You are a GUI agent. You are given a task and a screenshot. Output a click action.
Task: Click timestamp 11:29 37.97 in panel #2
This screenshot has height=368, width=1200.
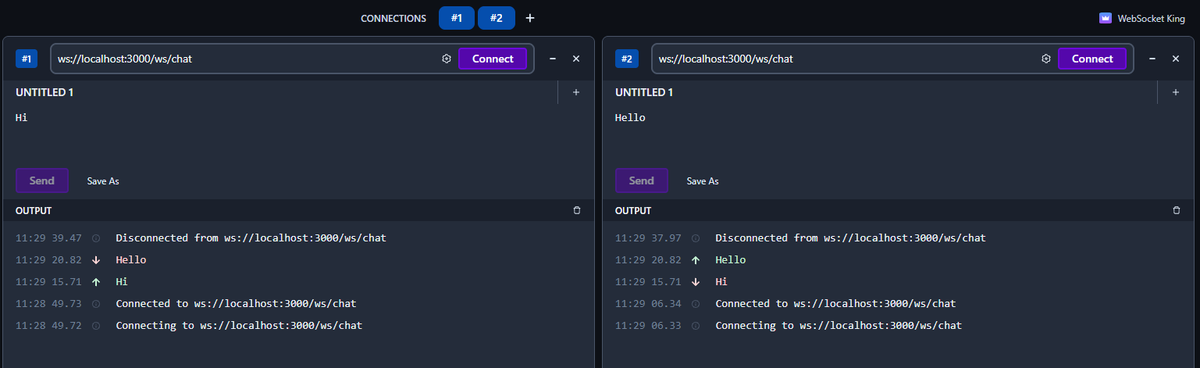click(x=647, y=238)
